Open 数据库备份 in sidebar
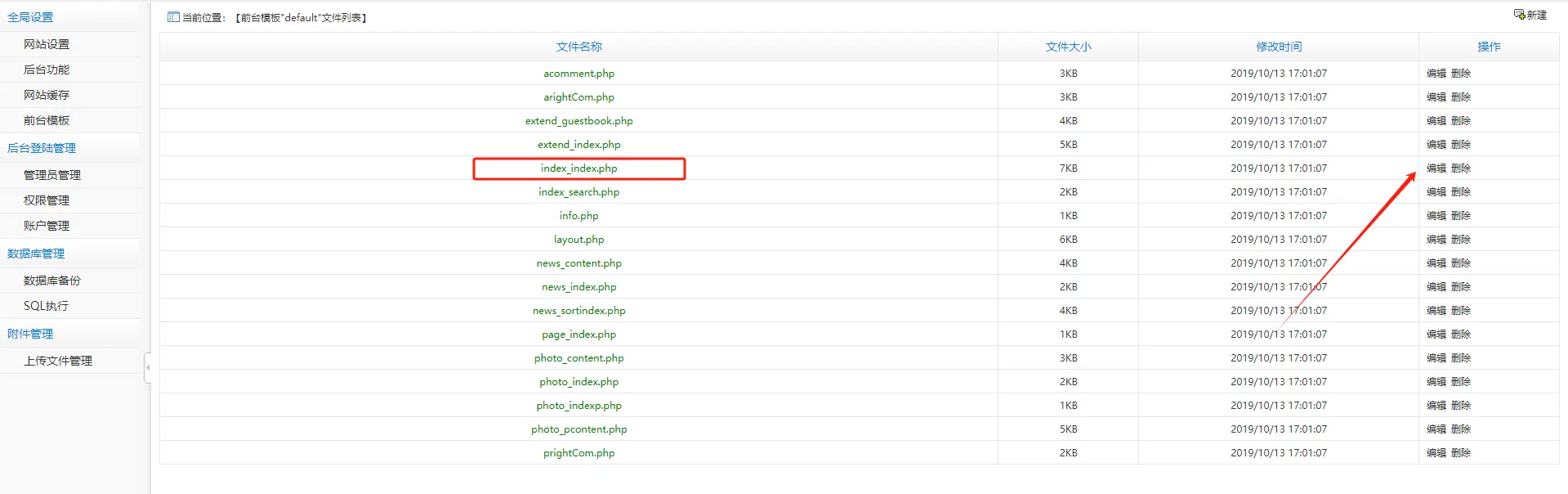Image resolution: width=1568 pixels, height=494 pixels. coord(52,281)
